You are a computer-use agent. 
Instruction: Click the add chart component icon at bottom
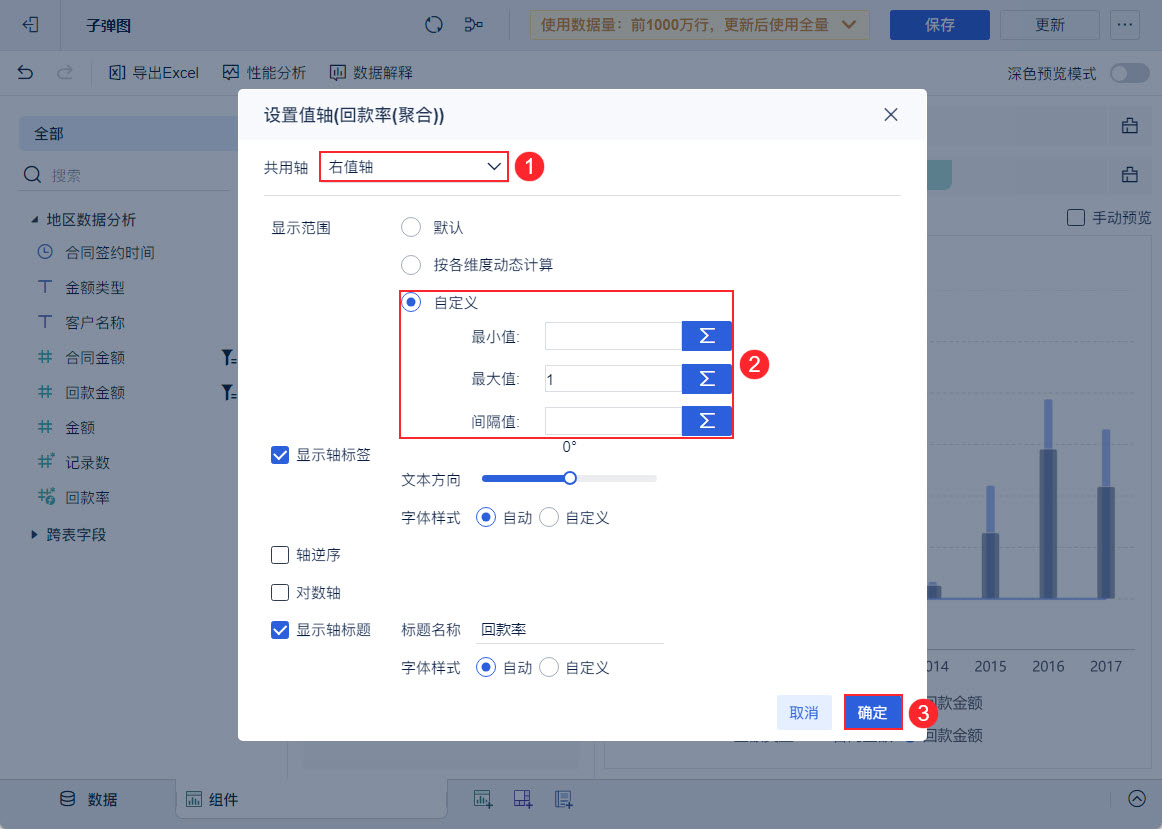click(482, 799)
